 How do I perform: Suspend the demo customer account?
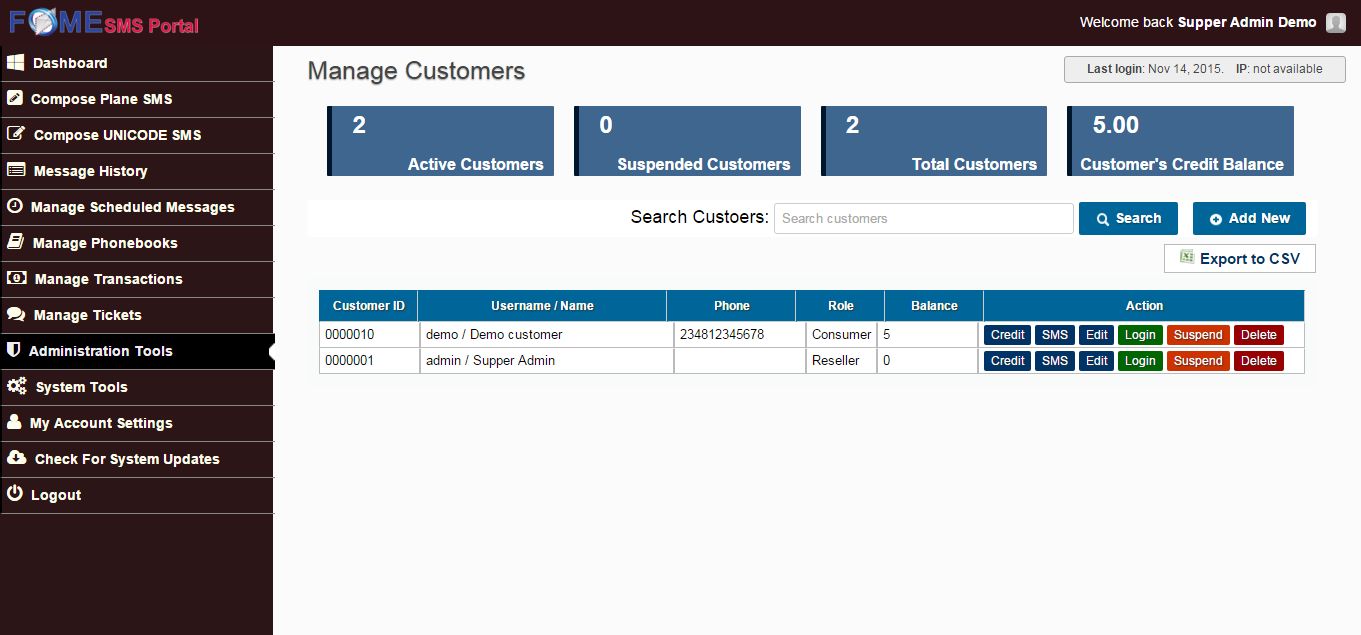tap(1197, 335)
